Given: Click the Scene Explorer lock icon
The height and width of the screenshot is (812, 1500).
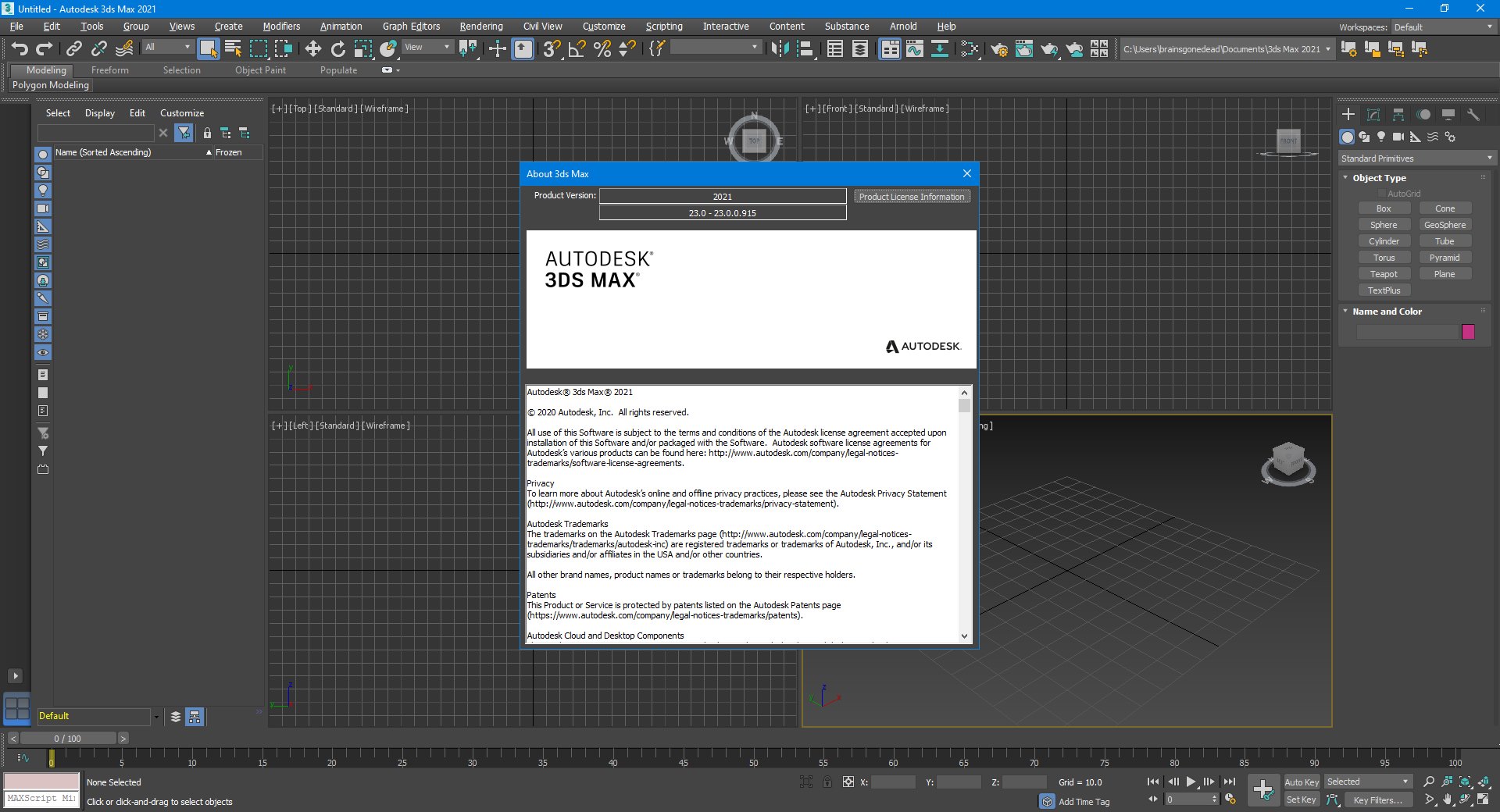Looking at the screenshot, I should coord(207,134).
